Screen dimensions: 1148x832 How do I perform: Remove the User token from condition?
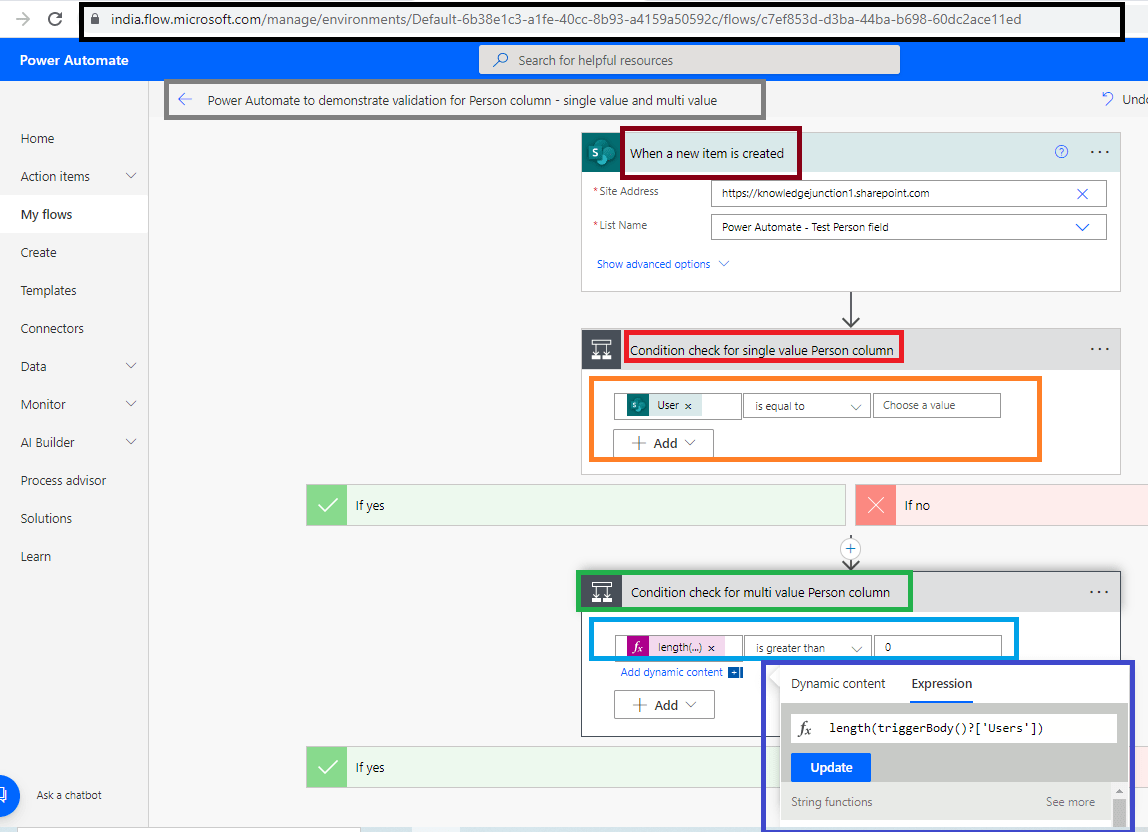coord(688,406)
